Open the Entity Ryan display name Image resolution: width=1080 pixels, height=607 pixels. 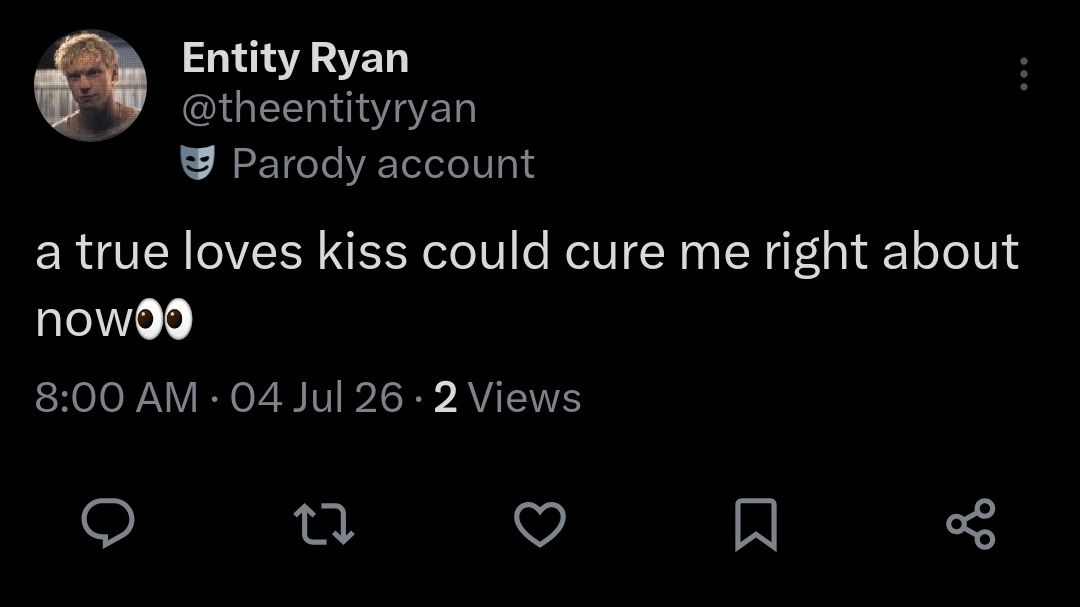[x=295, y=59]
